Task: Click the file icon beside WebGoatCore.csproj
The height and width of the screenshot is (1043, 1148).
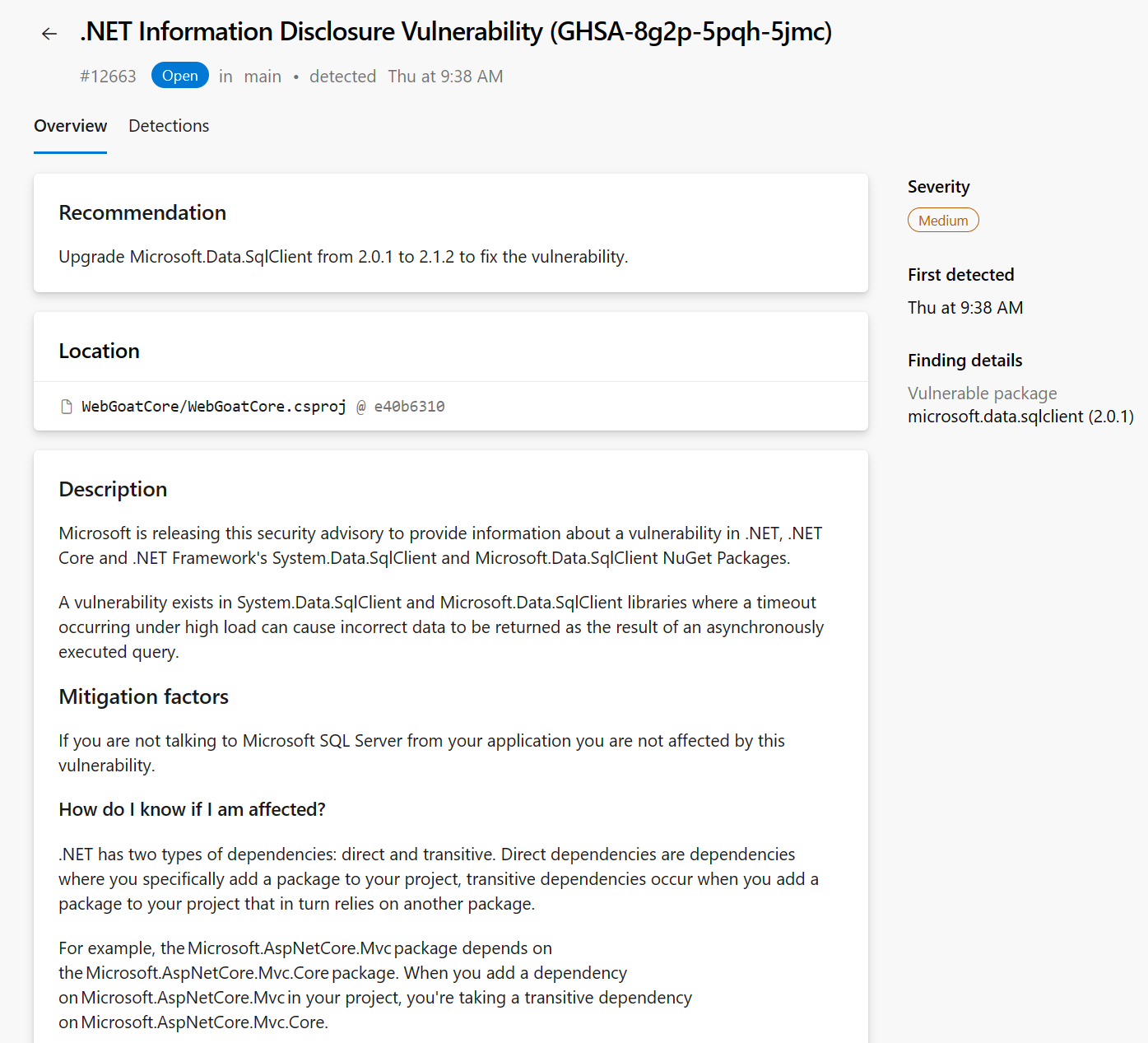Action: point(67,407)
